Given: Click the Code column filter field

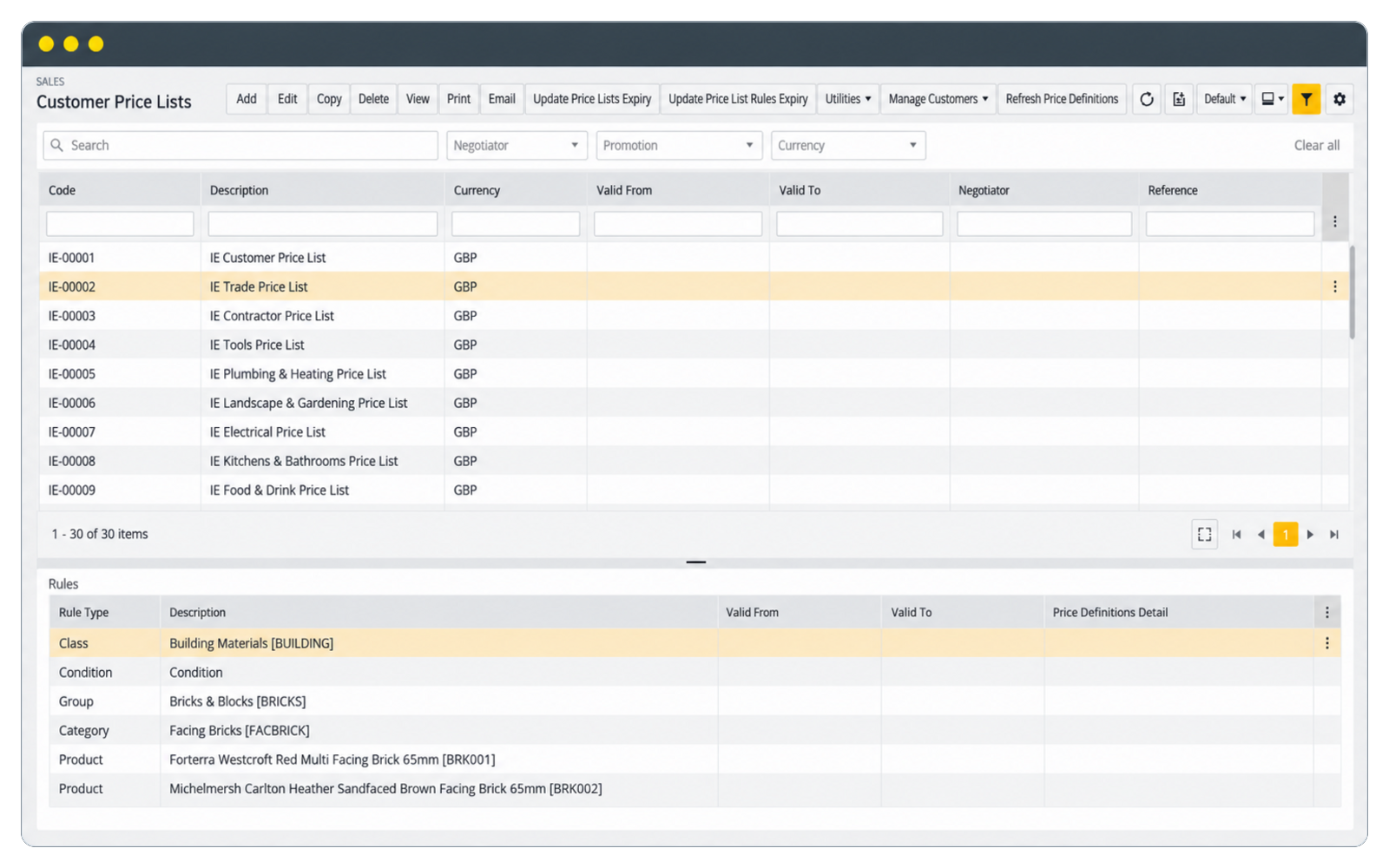Looking at the screenshot, I should (120, 224).
